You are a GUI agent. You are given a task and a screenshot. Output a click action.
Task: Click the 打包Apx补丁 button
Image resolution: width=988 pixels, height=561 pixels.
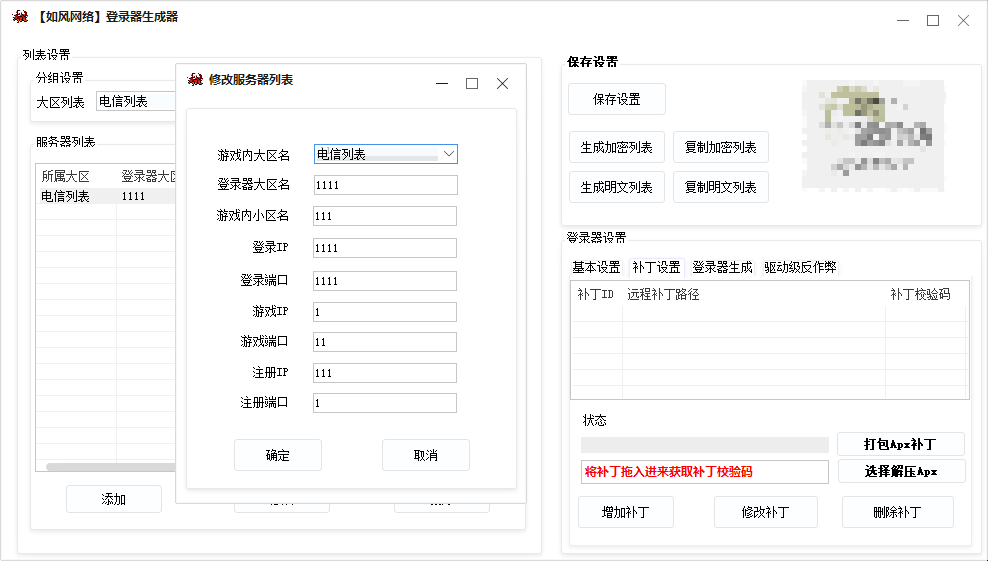tap(900, 444)
